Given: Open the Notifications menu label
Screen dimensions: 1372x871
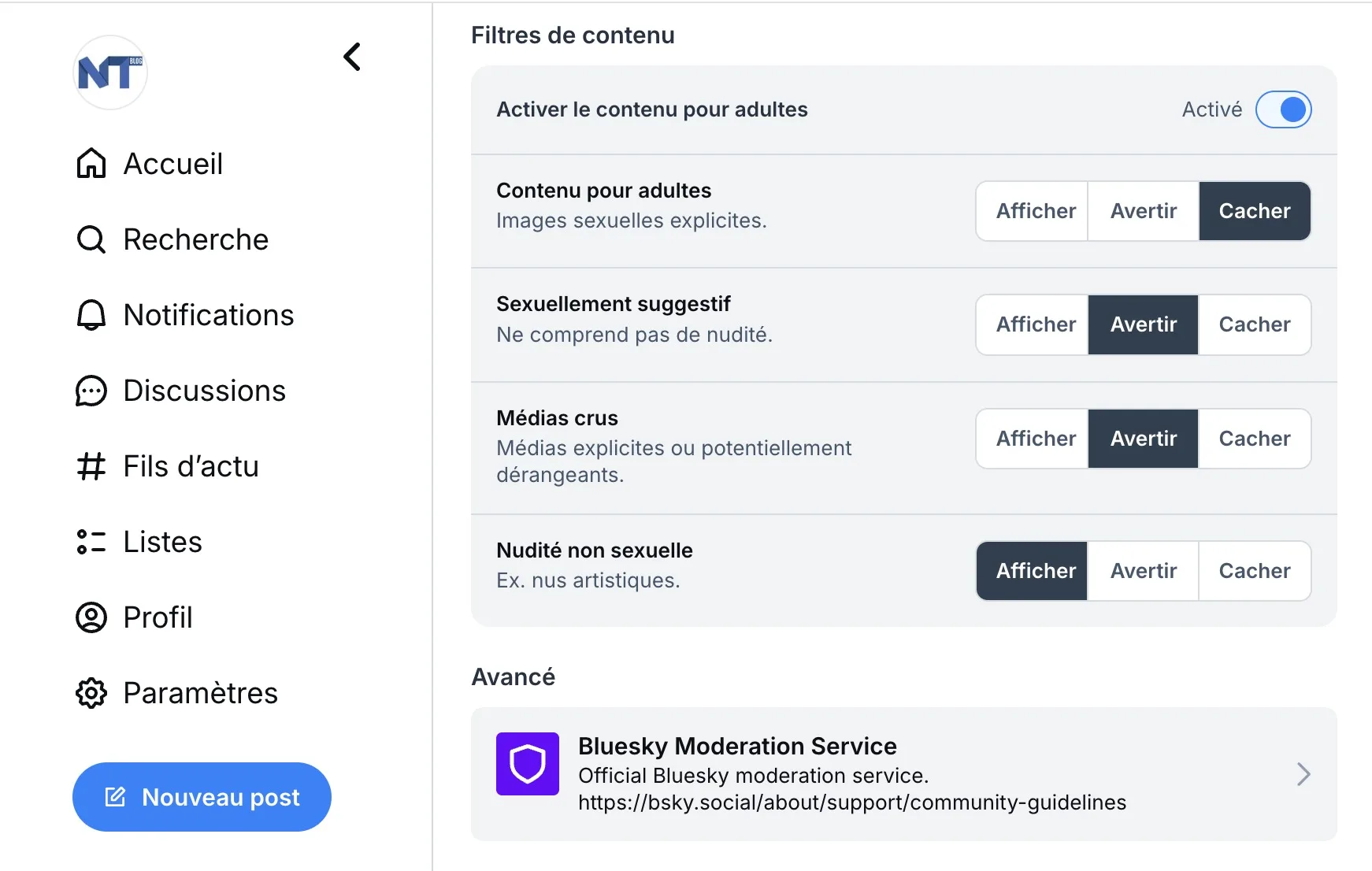Looking at the screenshot, I should pyautogui.click(x=209, y=315).
